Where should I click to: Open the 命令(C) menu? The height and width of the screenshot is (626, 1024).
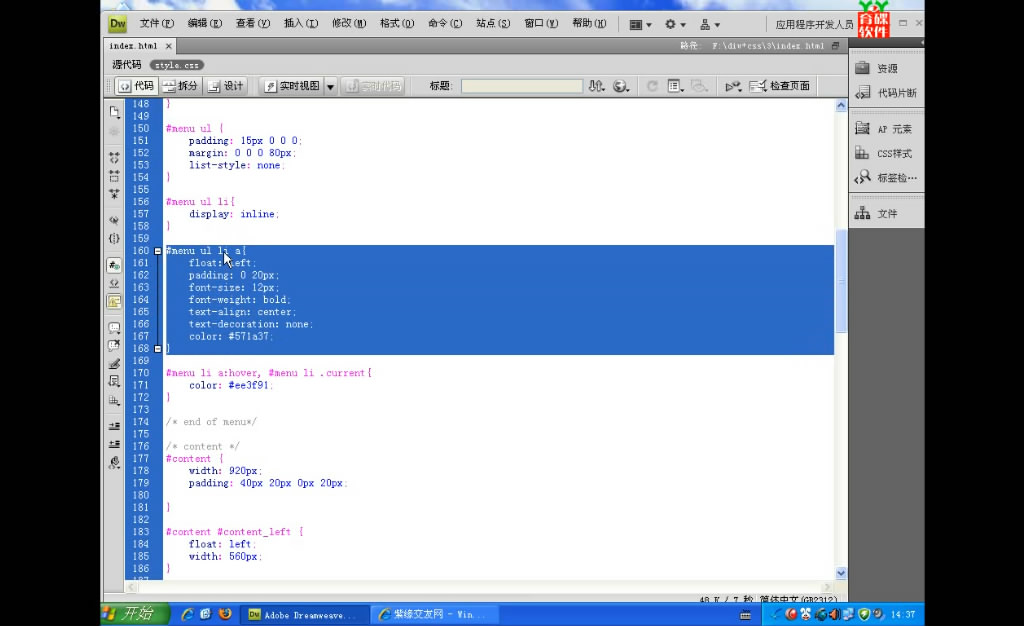[445, 23]
